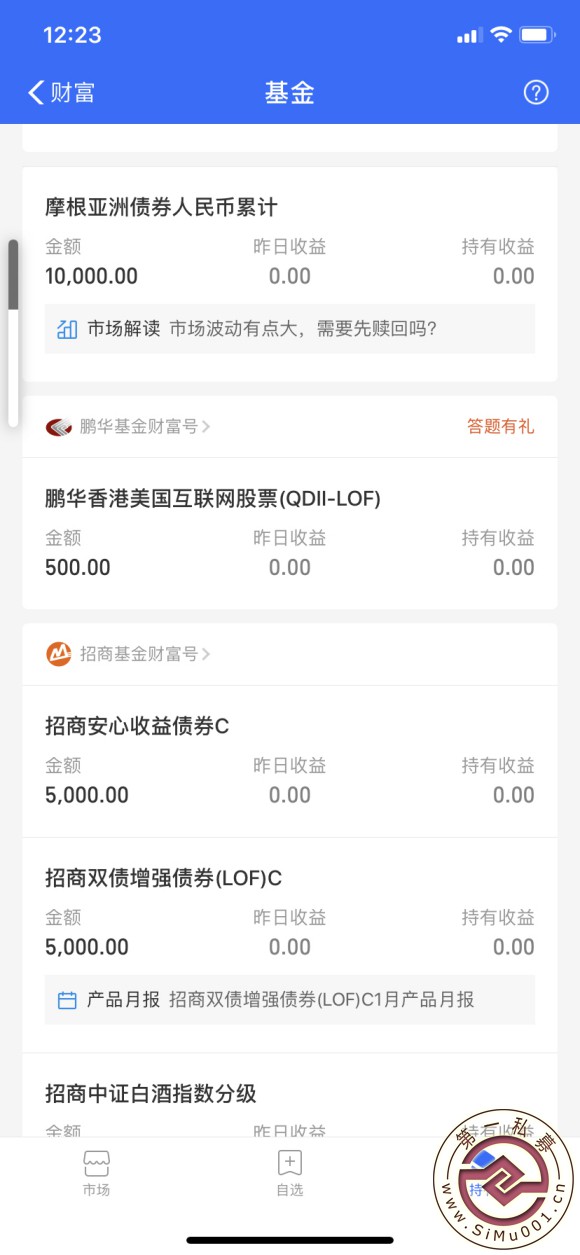Go back to 财富 page
580x1255 pixels.
62,93
